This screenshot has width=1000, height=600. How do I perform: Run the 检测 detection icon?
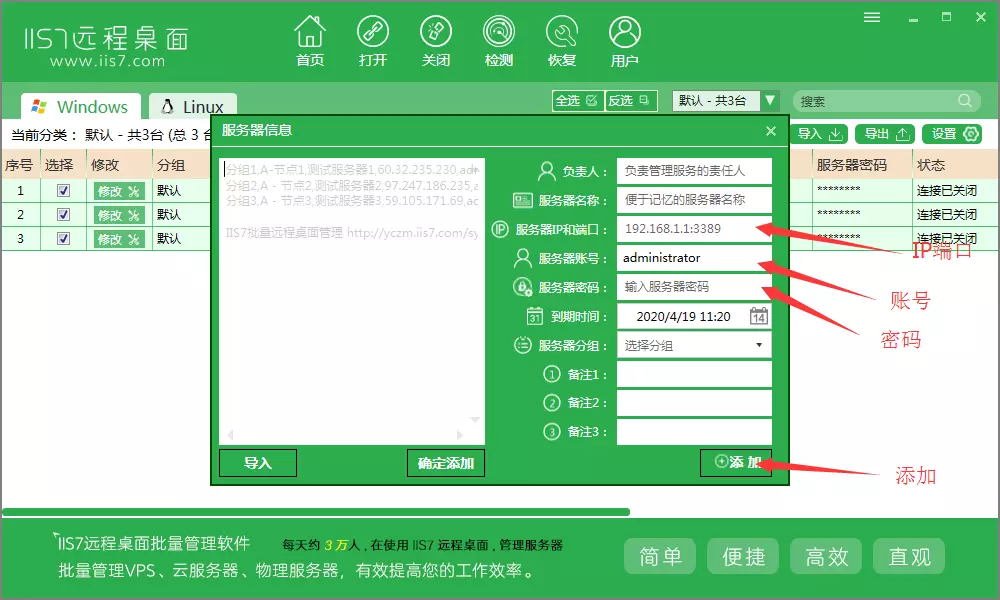[499, 41]
